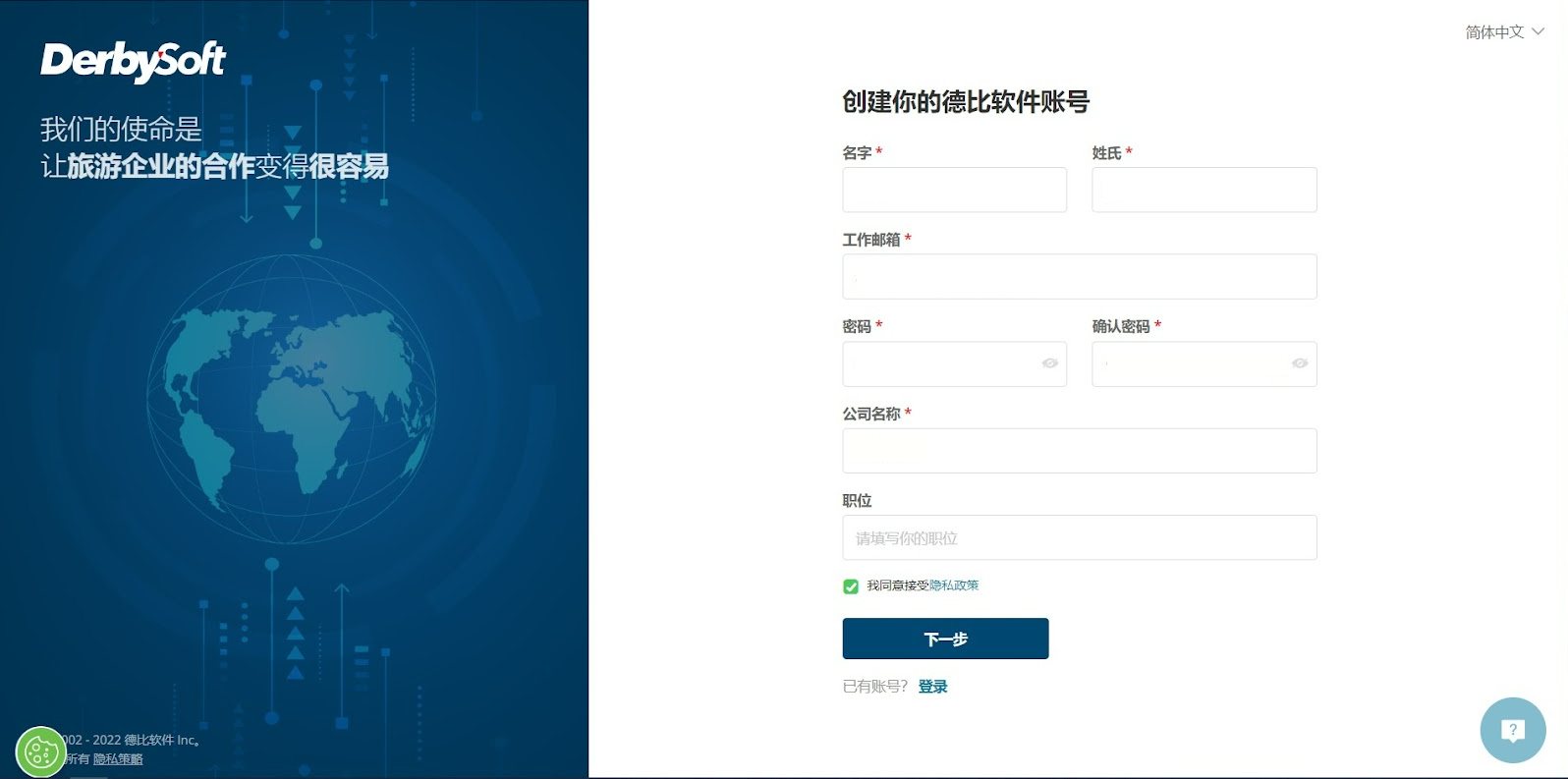
Task: Open the 简体中文 language dropdown
Action: (1504, 32)
